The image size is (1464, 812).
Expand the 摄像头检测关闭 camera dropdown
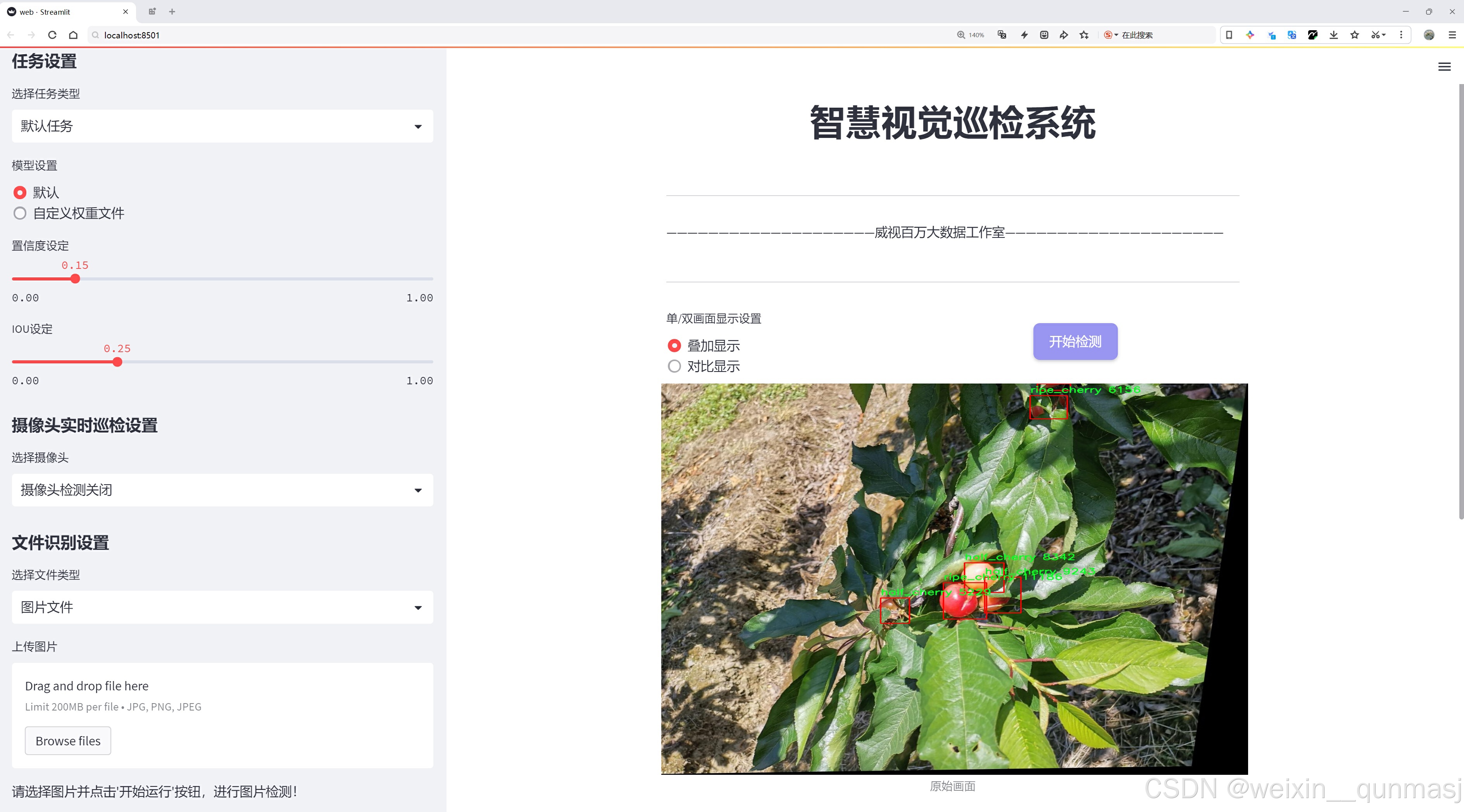tap(222, 490)
